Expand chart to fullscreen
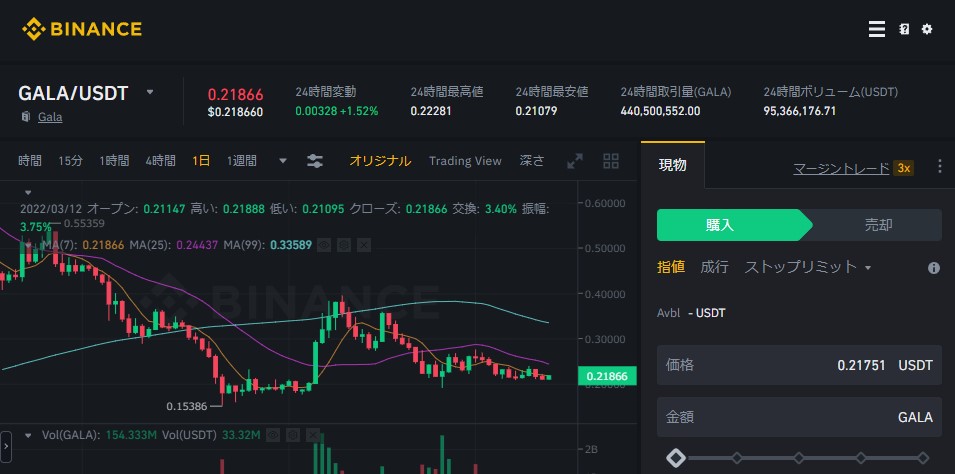Viewport: 955px width, 474px height. click(x=574, y=161)
